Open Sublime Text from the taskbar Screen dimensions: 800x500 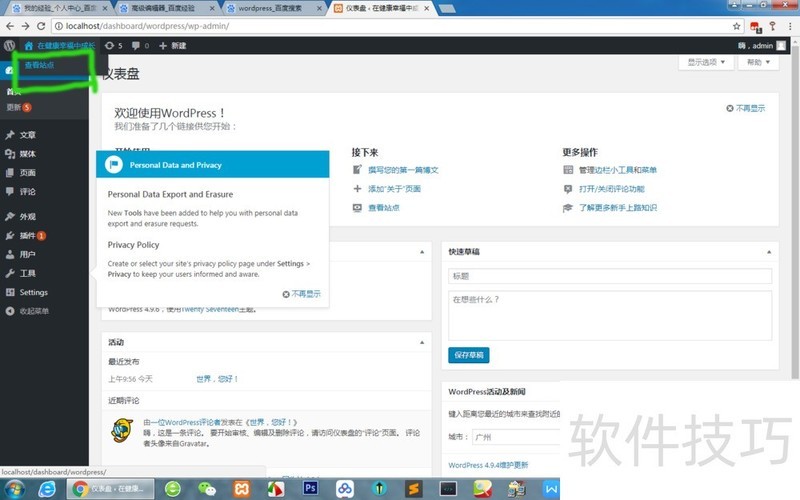point(414,489)
